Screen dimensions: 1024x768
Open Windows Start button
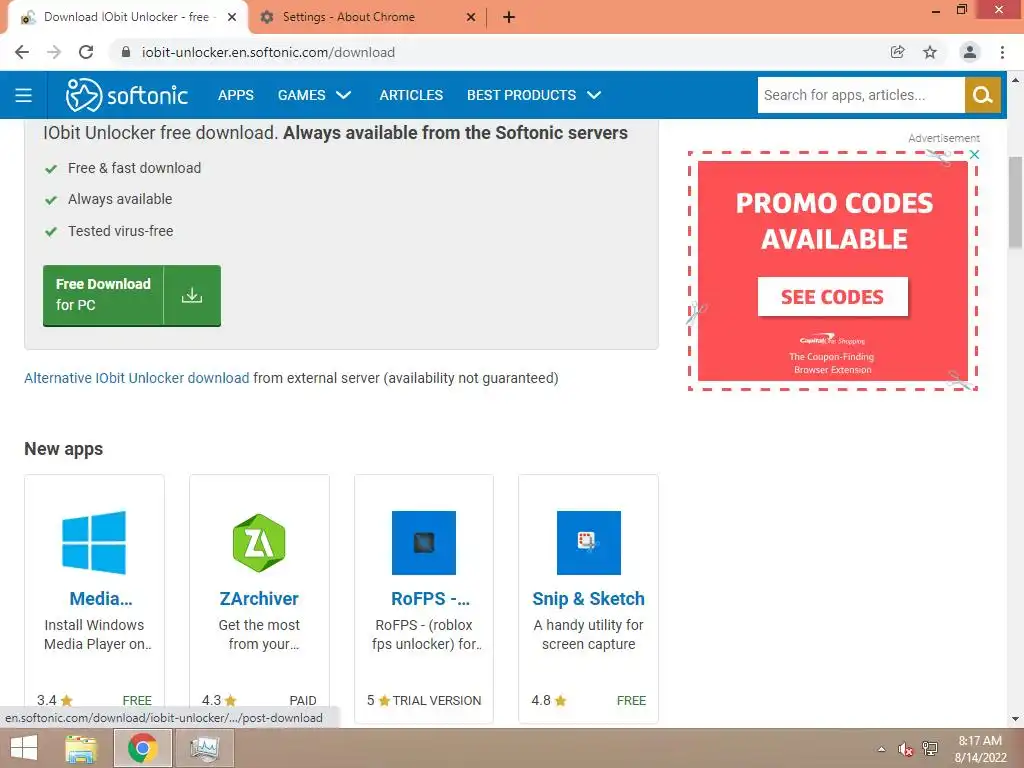click(x=24, y=748)
